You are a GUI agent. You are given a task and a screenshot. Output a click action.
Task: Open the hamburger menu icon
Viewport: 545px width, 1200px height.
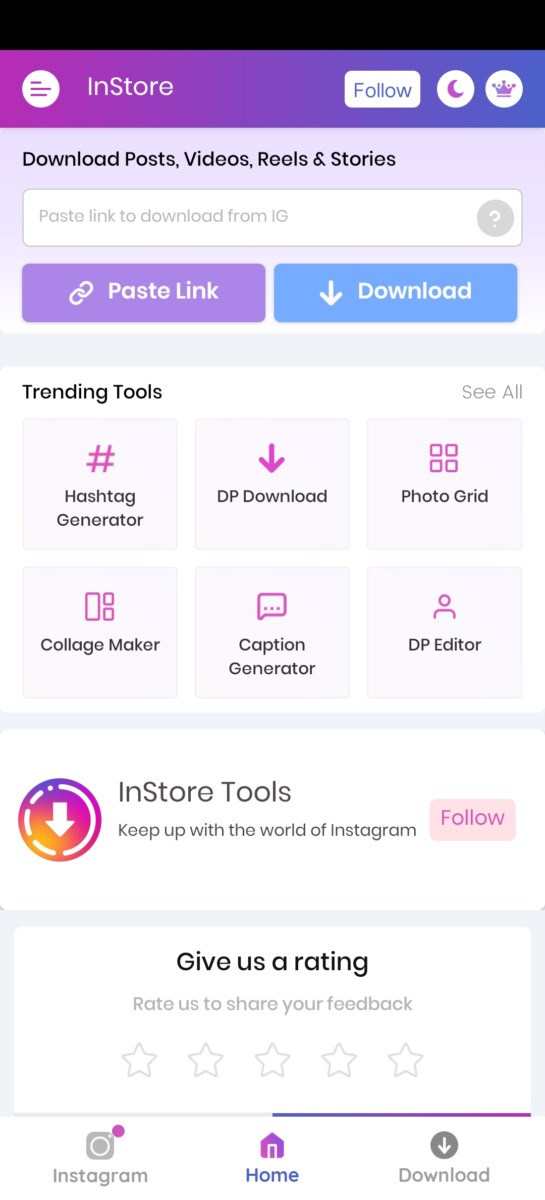point(41,89)
